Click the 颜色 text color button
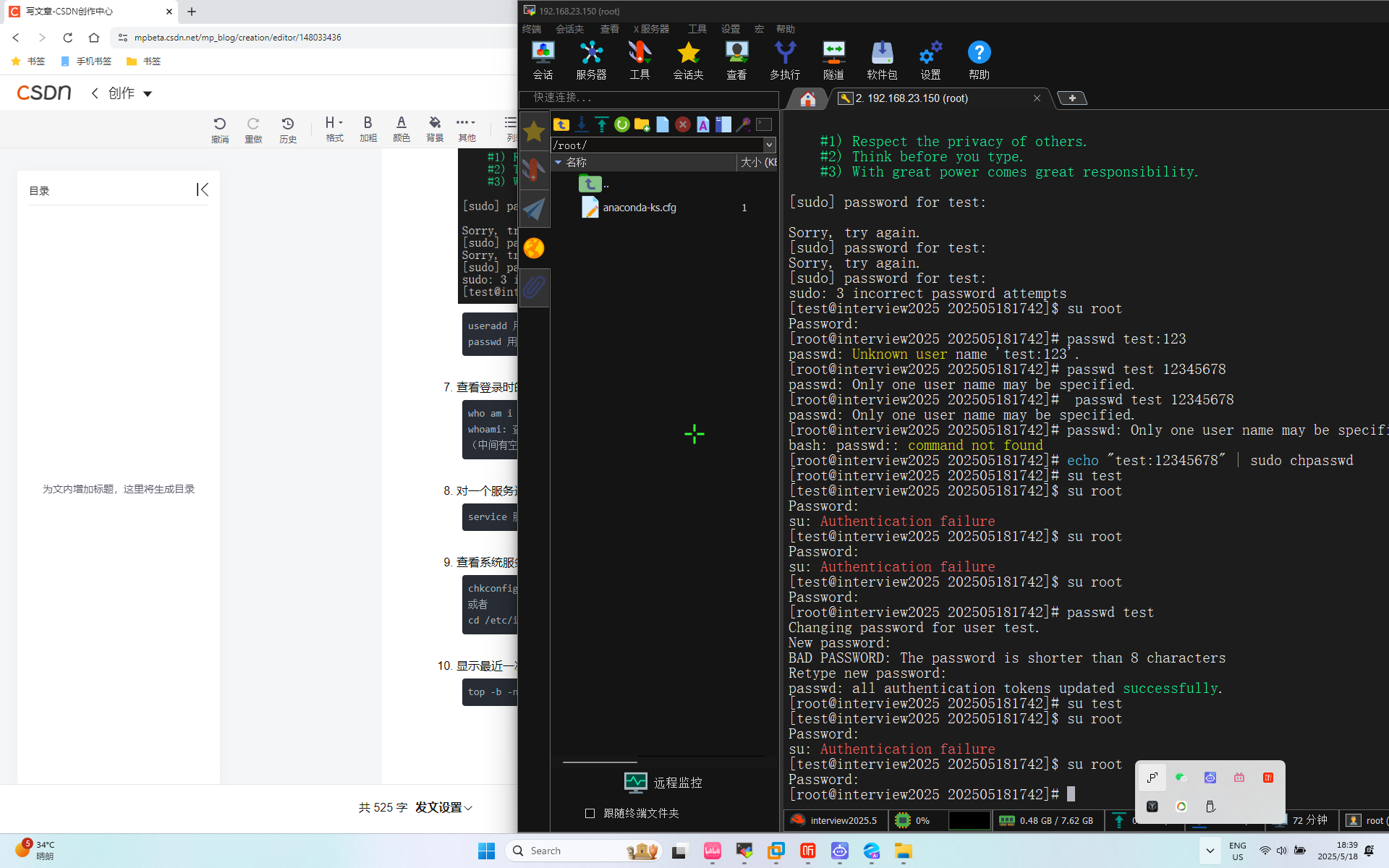The image size is (1389, 868). click(x=402, y=129)
